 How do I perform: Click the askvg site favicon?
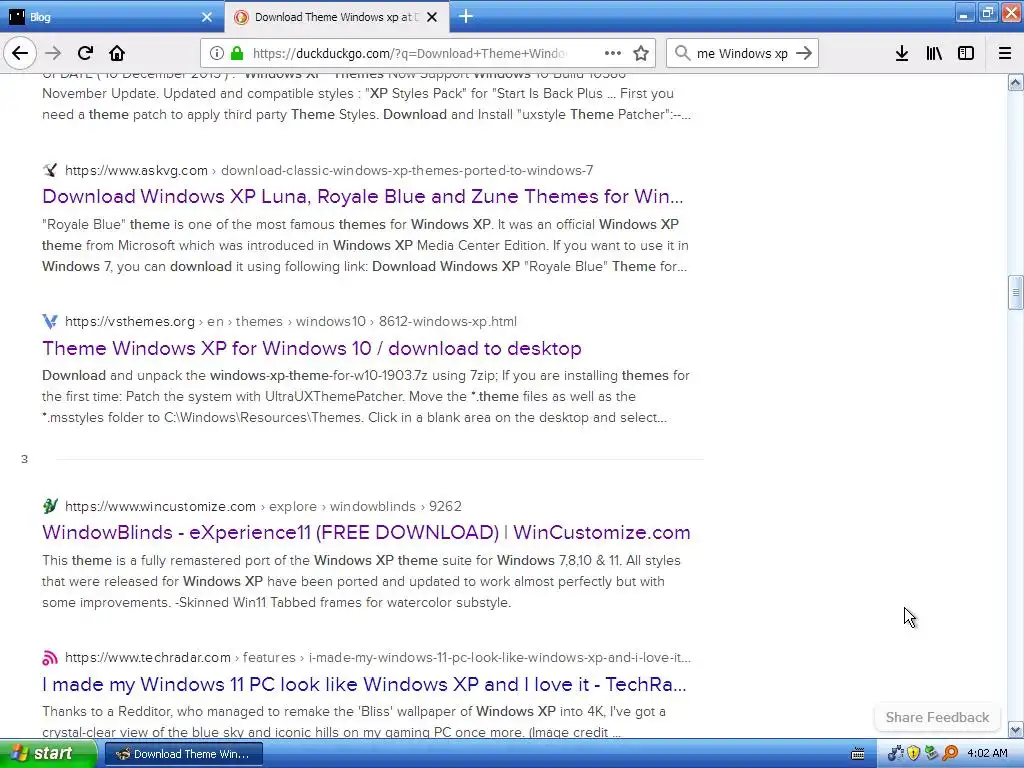[x=50, y=170]
